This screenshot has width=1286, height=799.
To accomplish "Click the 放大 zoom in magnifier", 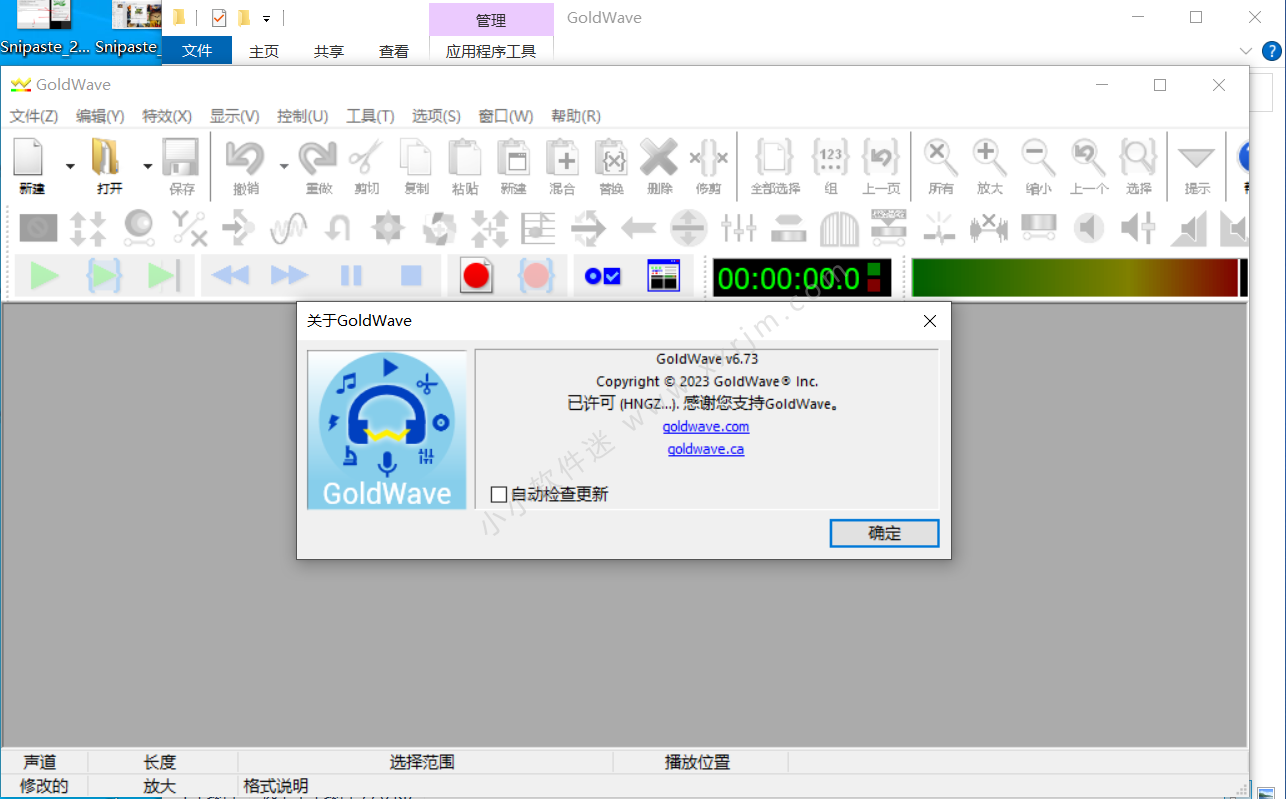I will pos(989,158).
